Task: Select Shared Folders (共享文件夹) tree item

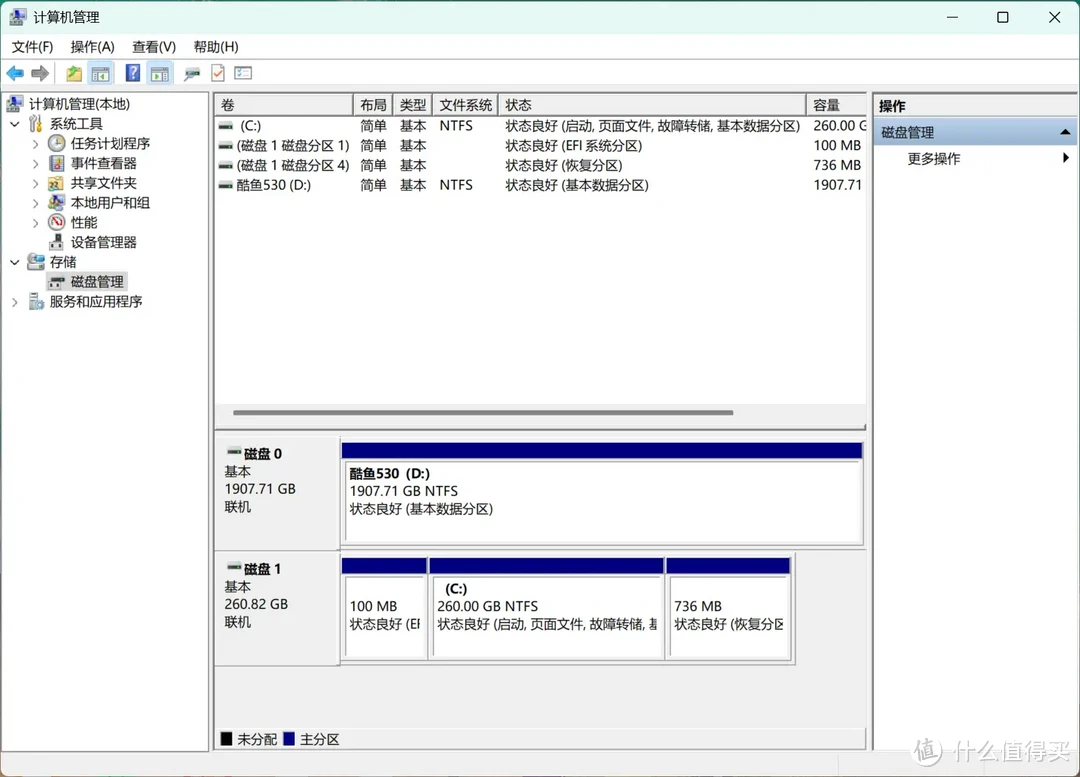Action: pos(103,183)
